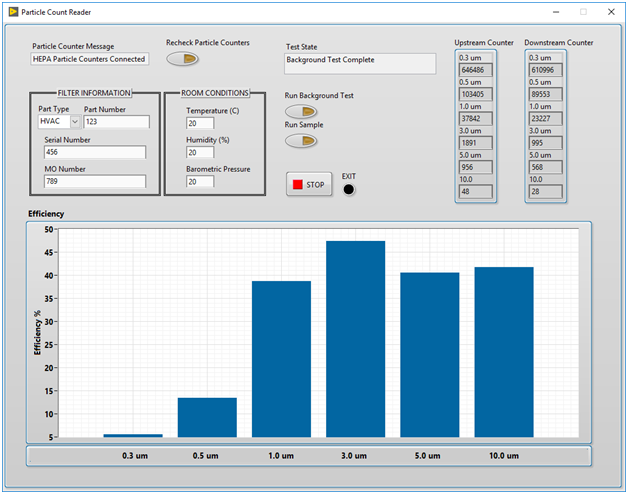Click the Upstream Counter heading
This screenshot has height=494, width=628.
[x=484, y=42]
